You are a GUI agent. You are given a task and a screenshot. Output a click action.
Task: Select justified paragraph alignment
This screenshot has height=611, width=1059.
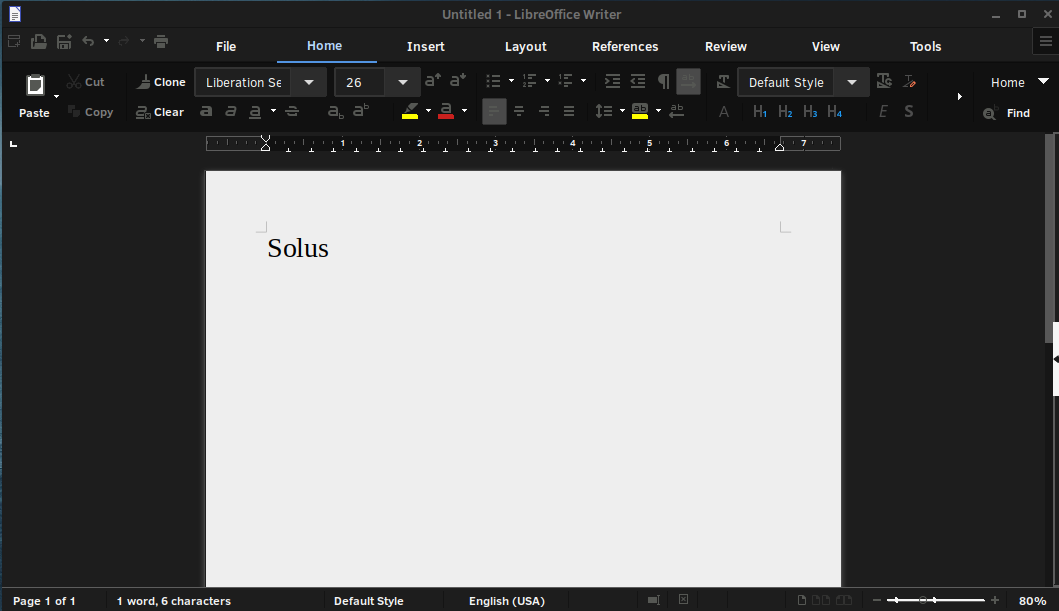pyautogui.click(x=569, y=111)
